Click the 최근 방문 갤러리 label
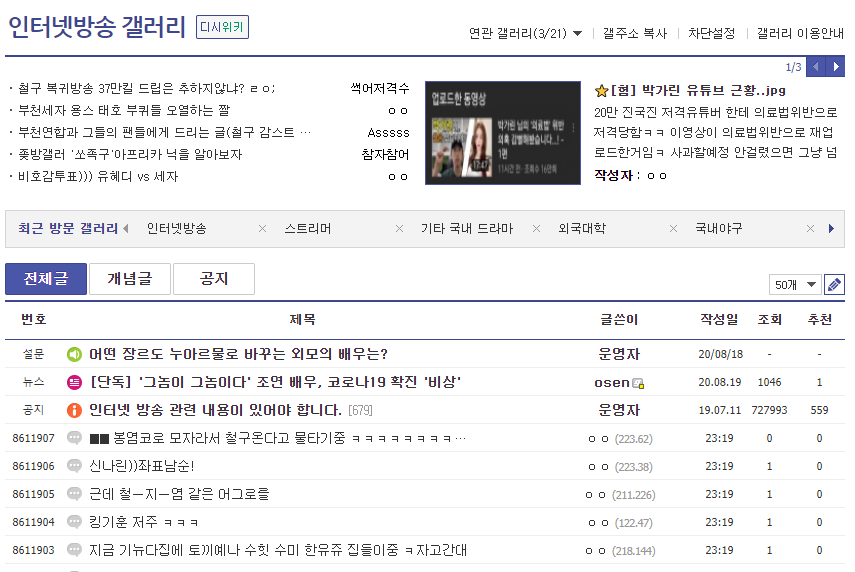The width and height of the screenshot is (855, 572). click(x=68, y=228)
